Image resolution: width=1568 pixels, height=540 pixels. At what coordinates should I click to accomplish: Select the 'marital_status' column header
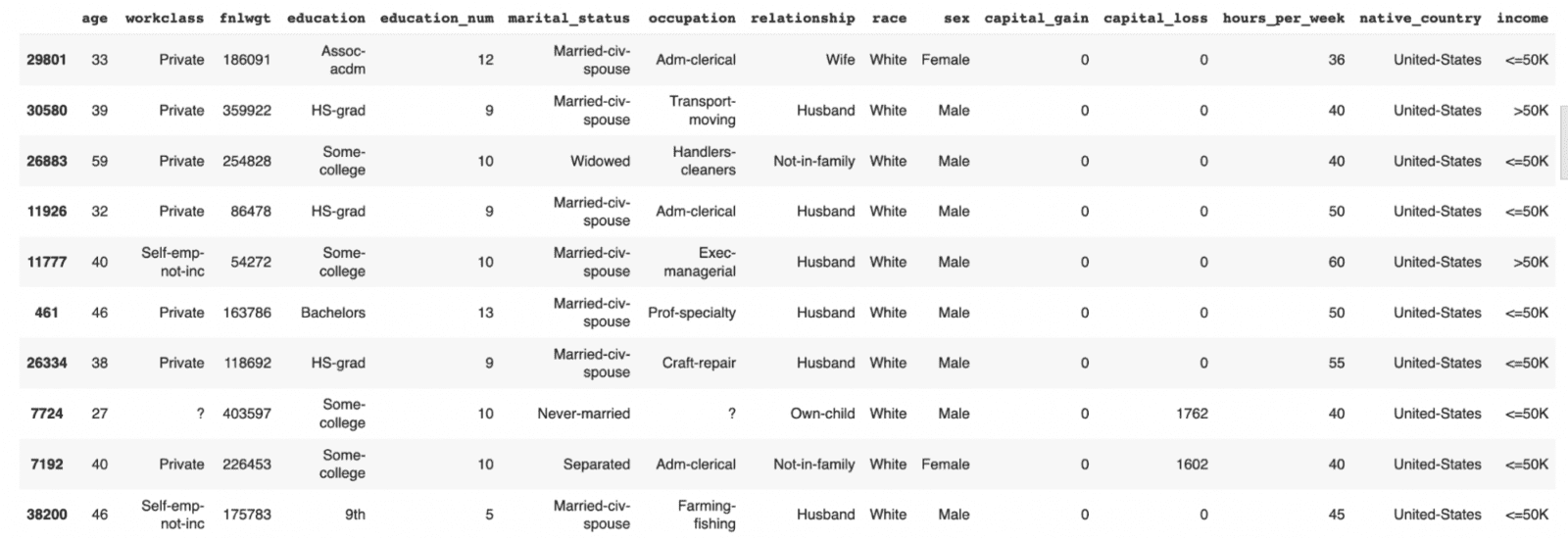[568, 18]
